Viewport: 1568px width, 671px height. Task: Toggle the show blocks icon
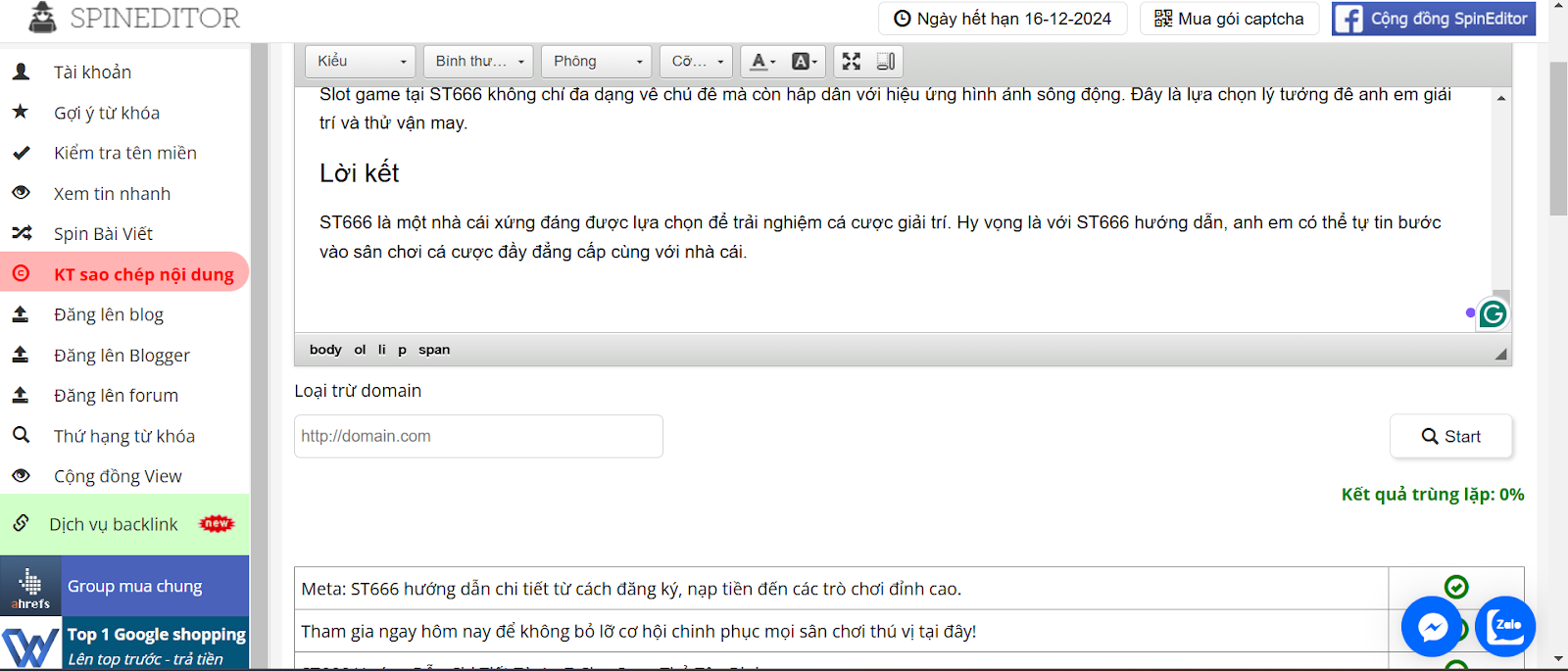[x=885, y=62]
